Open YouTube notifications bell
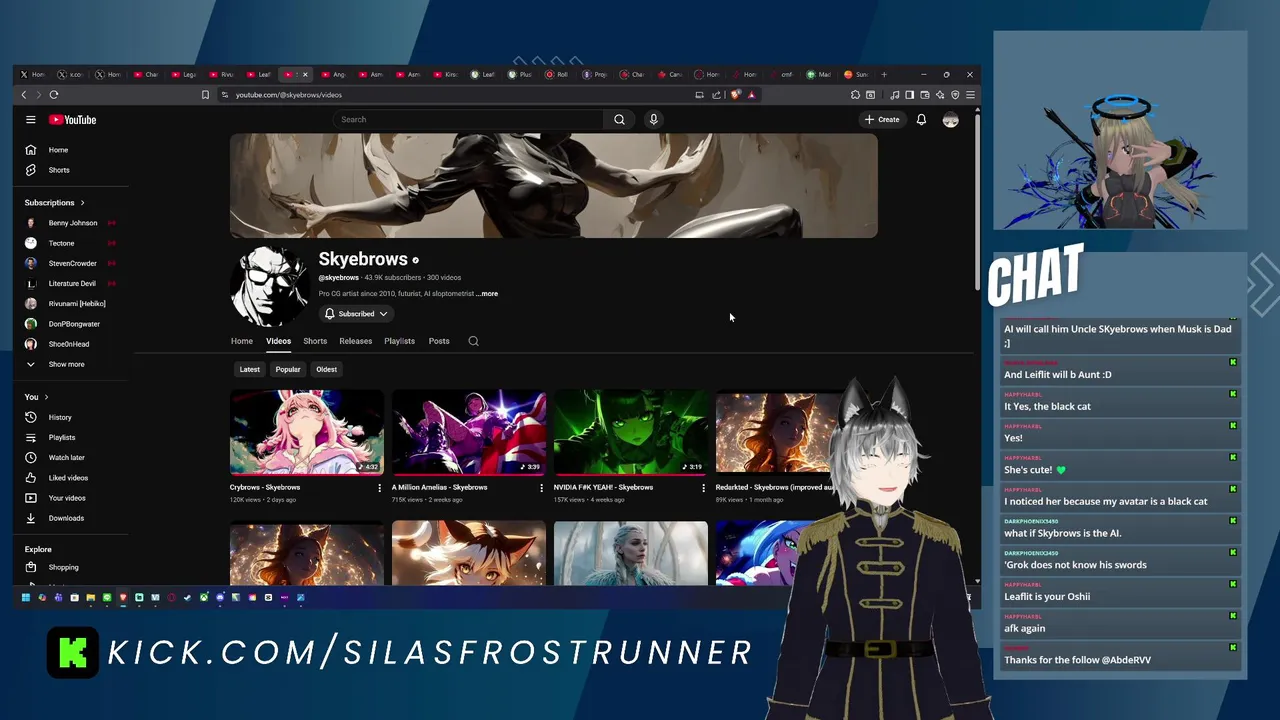Screen dimensions: 1280x720 click(921, 119)
